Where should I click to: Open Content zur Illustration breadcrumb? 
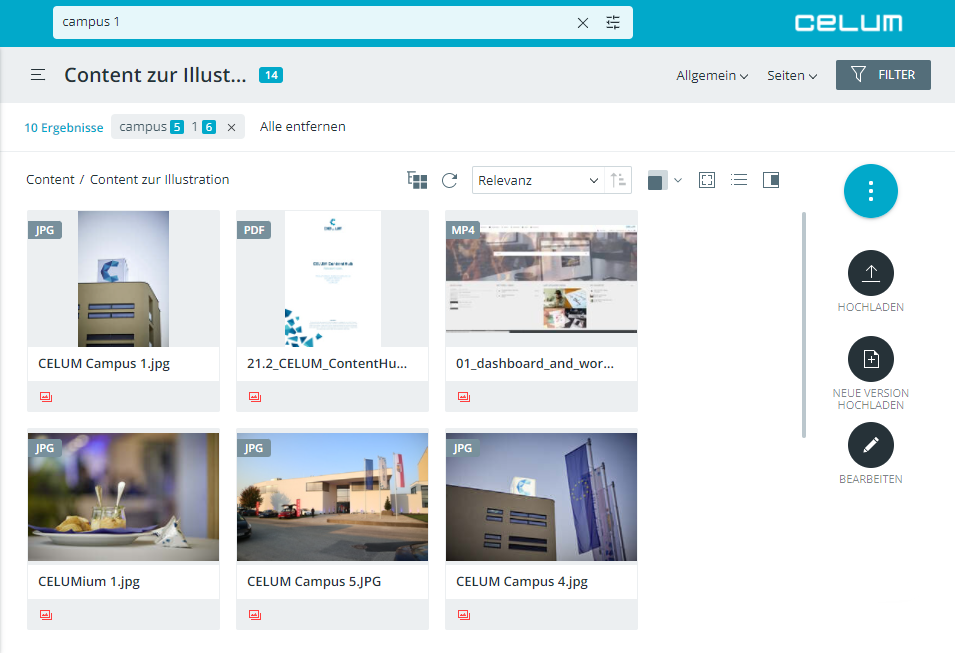click(x=160, y=180)
